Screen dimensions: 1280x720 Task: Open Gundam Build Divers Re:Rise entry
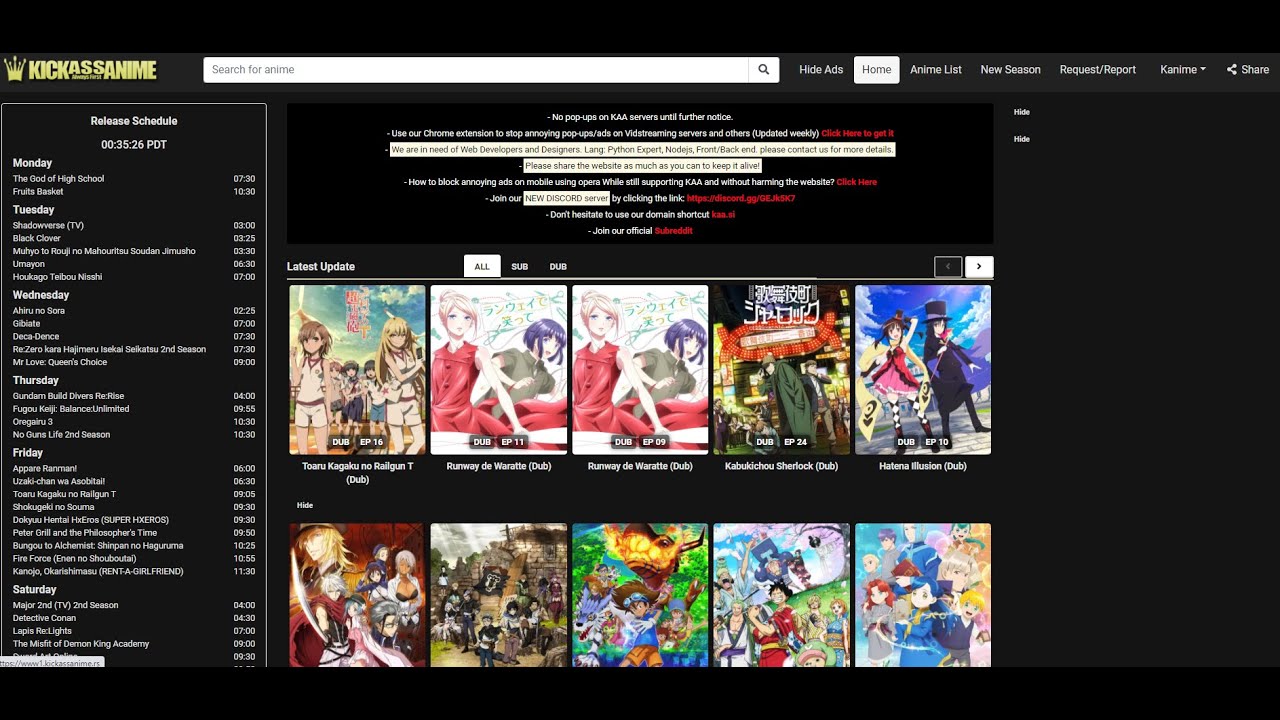[68, 396]
